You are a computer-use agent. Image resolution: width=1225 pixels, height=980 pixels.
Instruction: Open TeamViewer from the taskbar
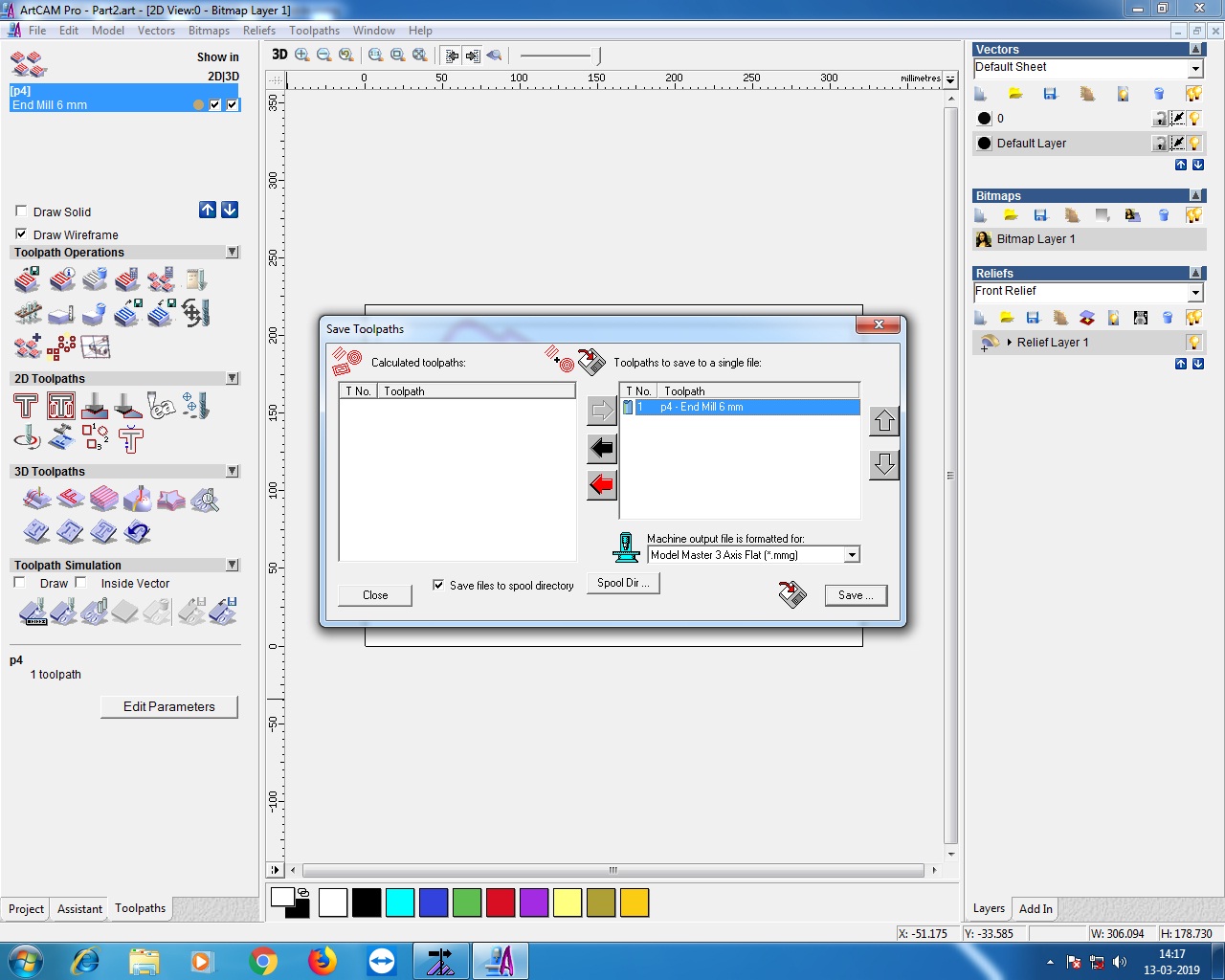coord(382,961)
